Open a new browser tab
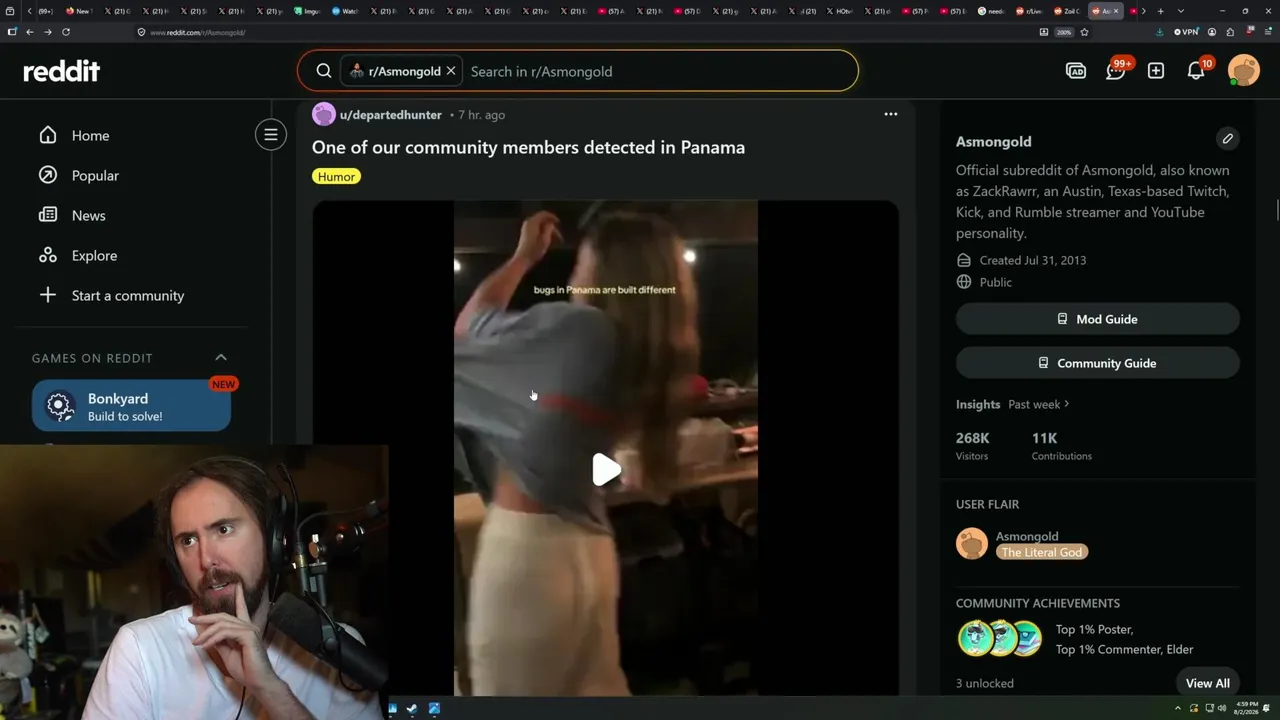The image size is (1280, 720). (x=1160, y=11)
